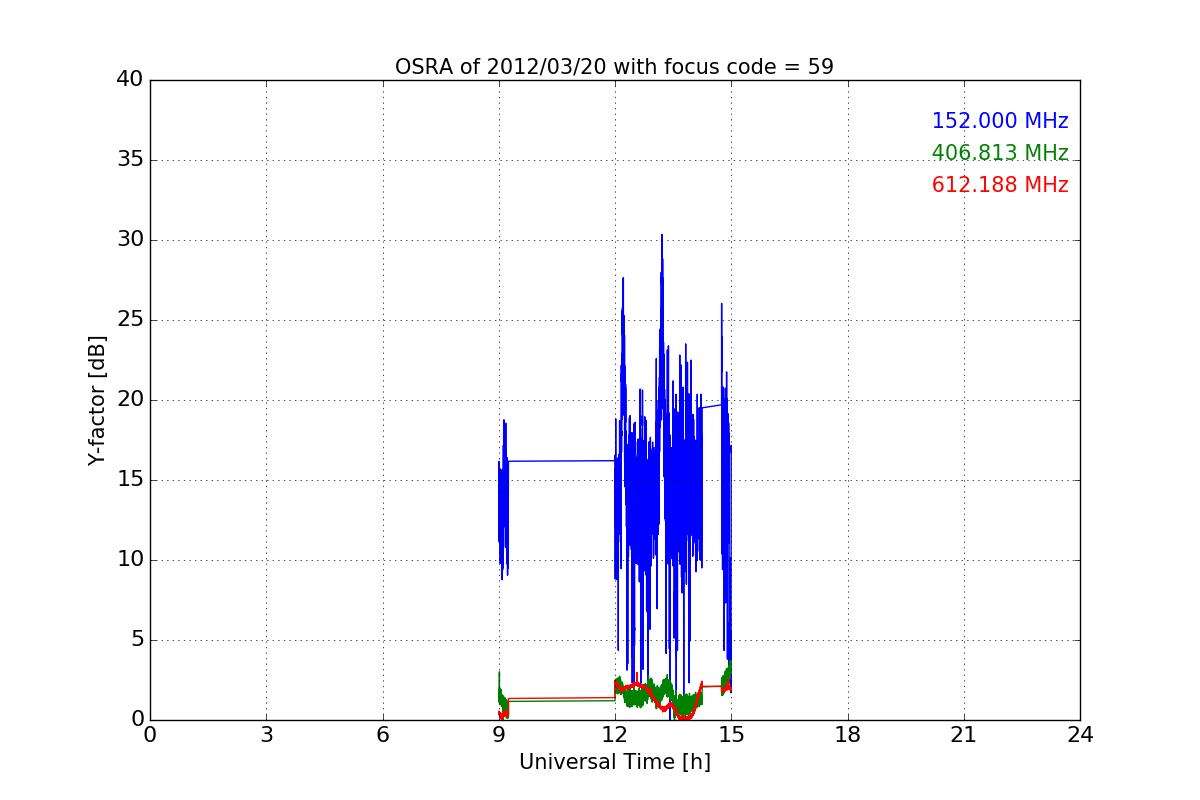
Task: Click the x-axis tick label '12'
Action: click(x=615, y=735)
